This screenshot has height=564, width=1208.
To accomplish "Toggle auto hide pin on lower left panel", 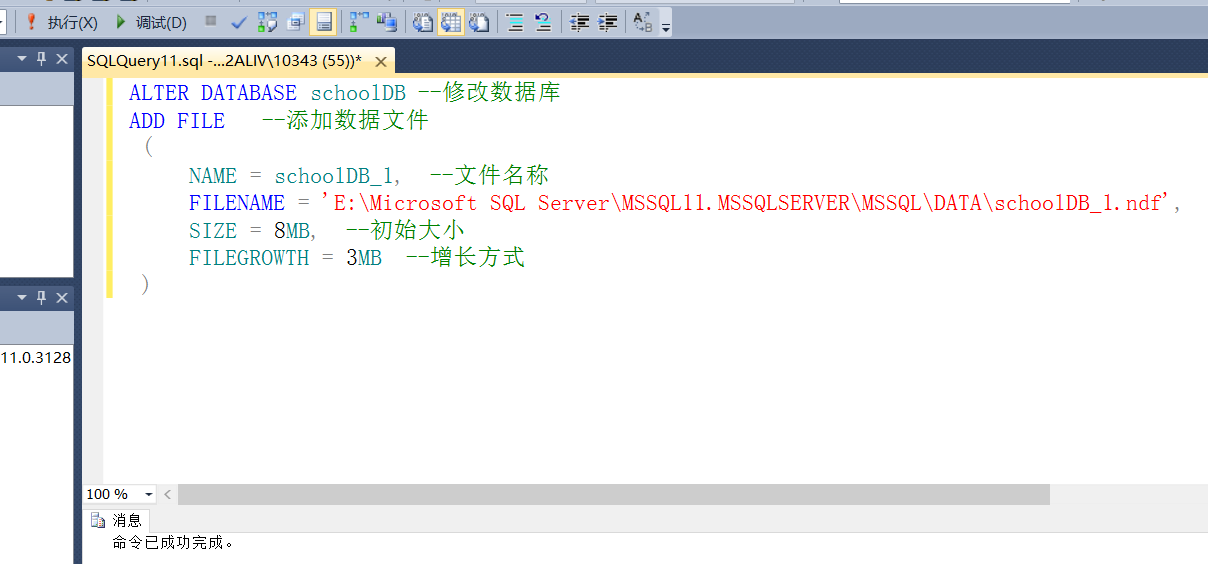I will coord(42,297).
